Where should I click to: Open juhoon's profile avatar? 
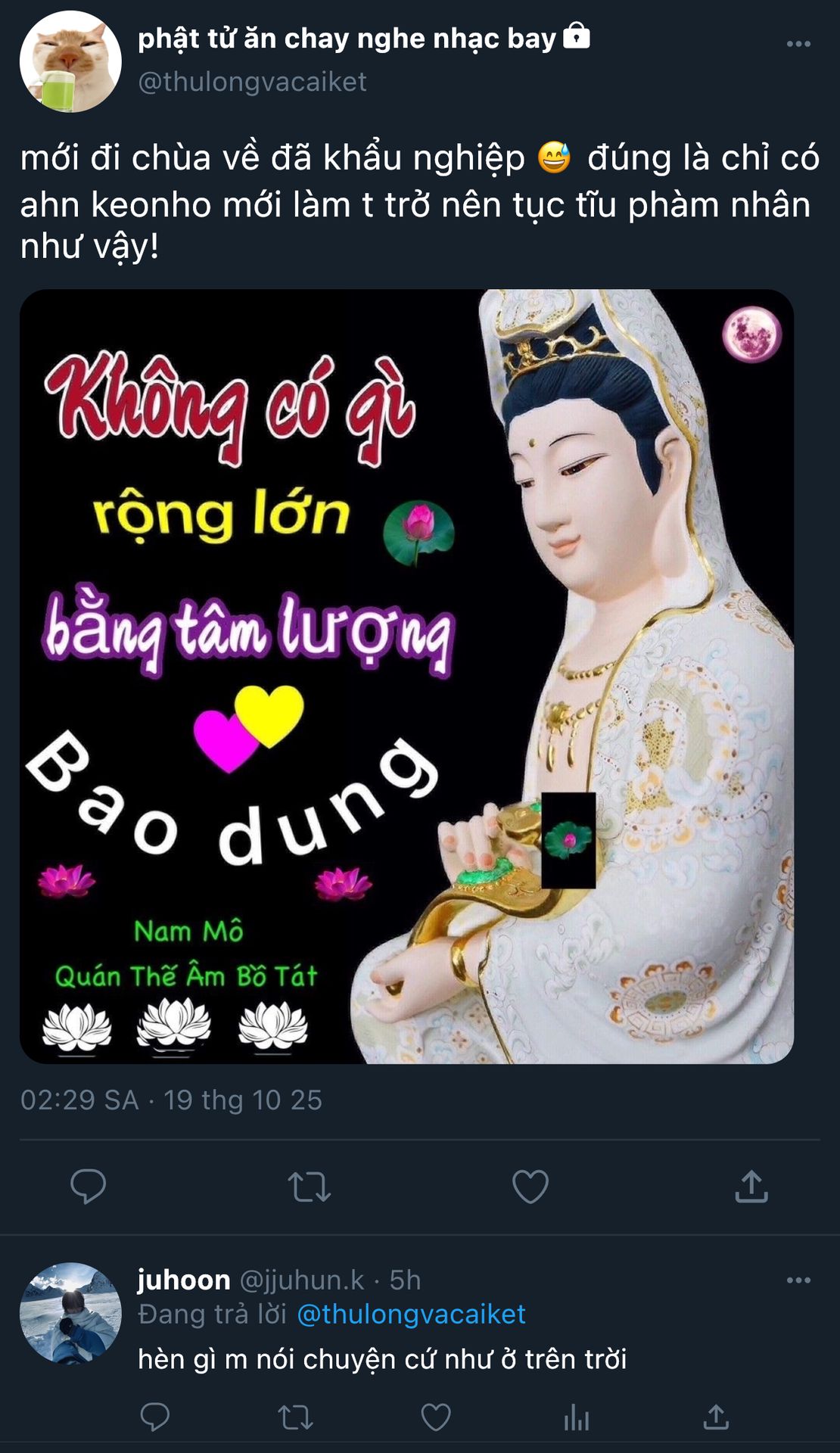[70, 1313]
